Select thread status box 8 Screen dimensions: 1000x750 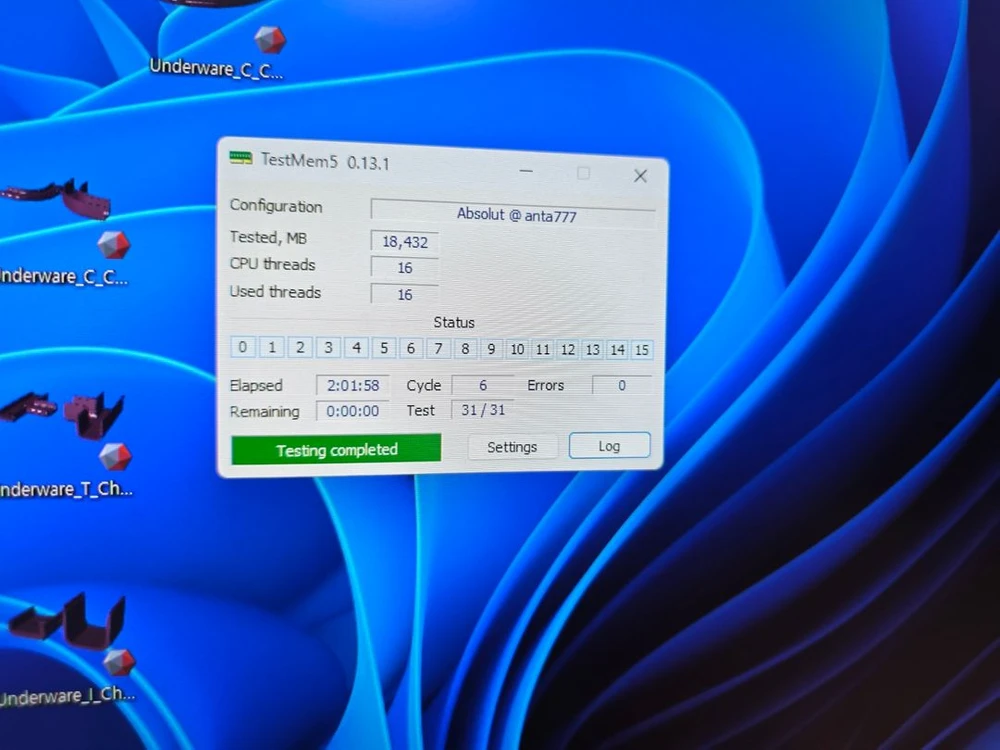465,349
